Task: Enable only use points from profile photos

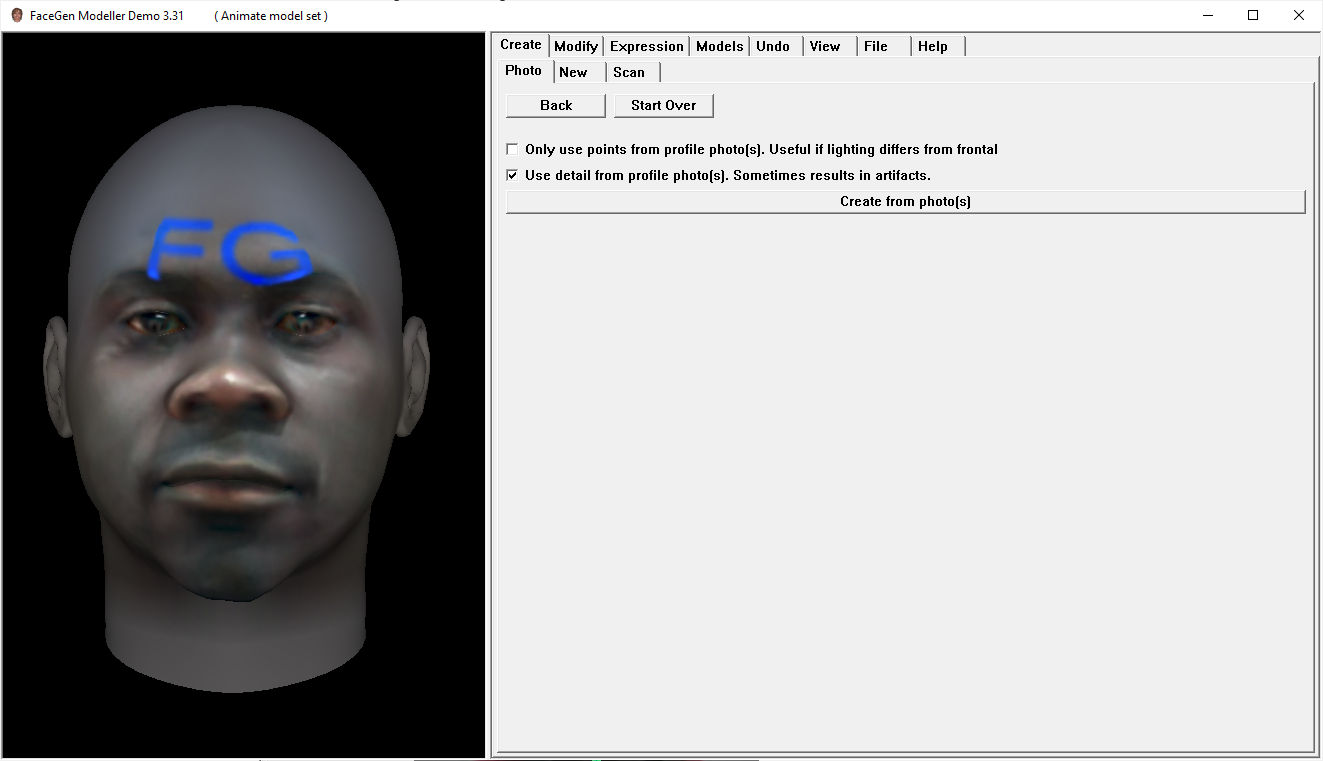Action: [x=512, y=149]
